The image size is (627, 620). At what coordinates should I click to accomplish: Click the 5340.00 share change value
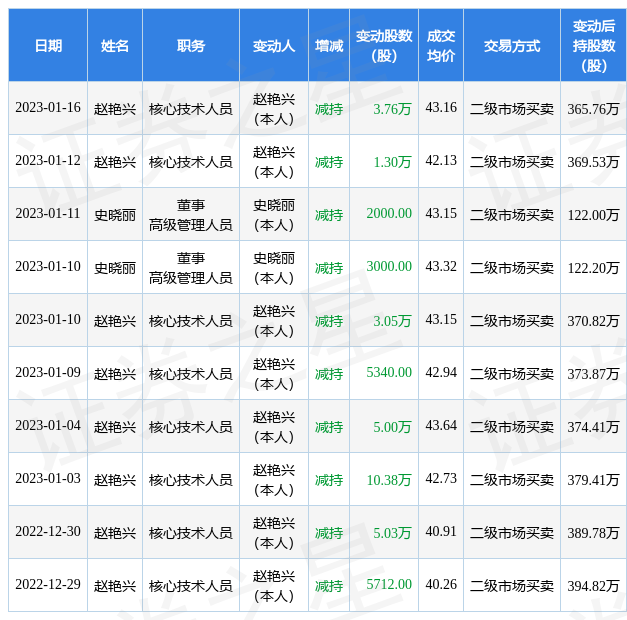coord(389,373)
